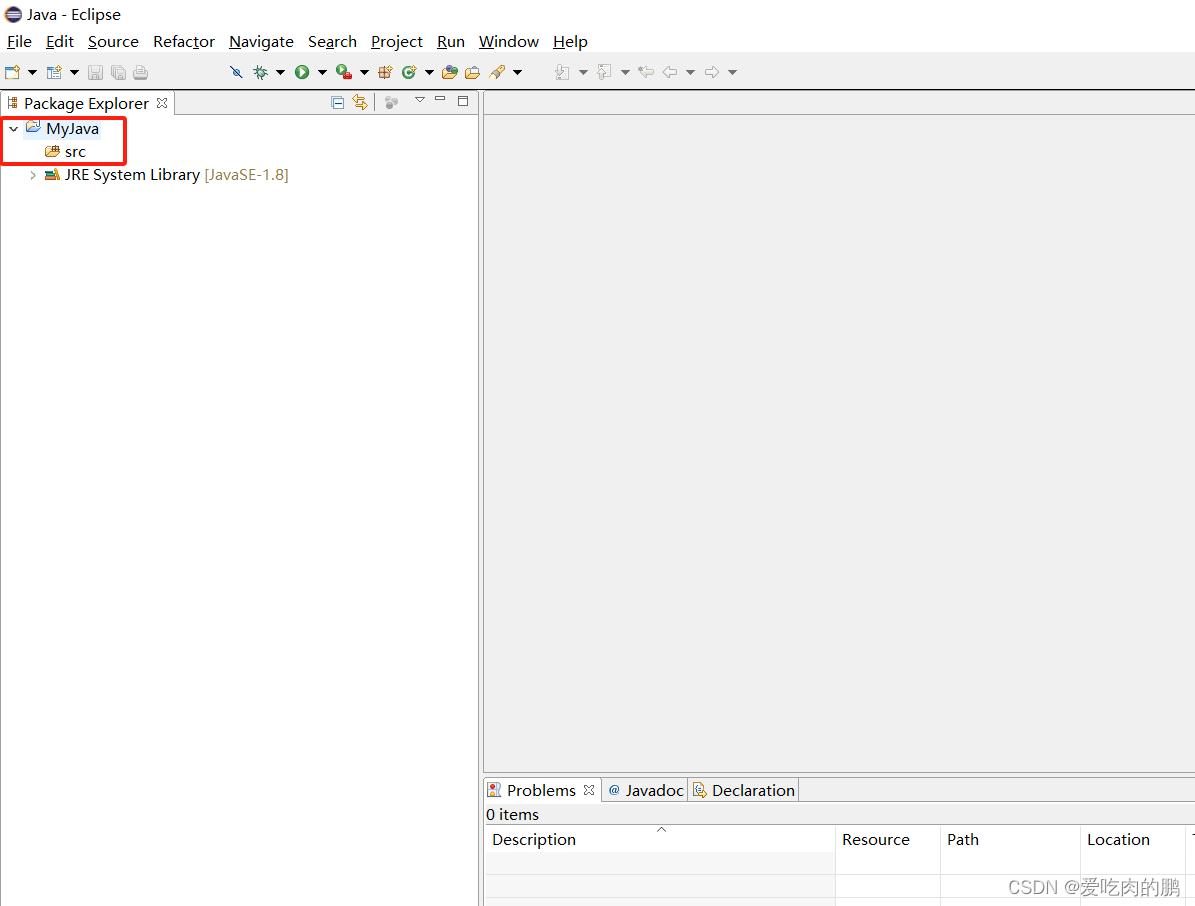Image resolution: width=1195 pixels, height=906 pixels.
Task: Click the New wizard toolbar icon
Action: click(12, 72)
